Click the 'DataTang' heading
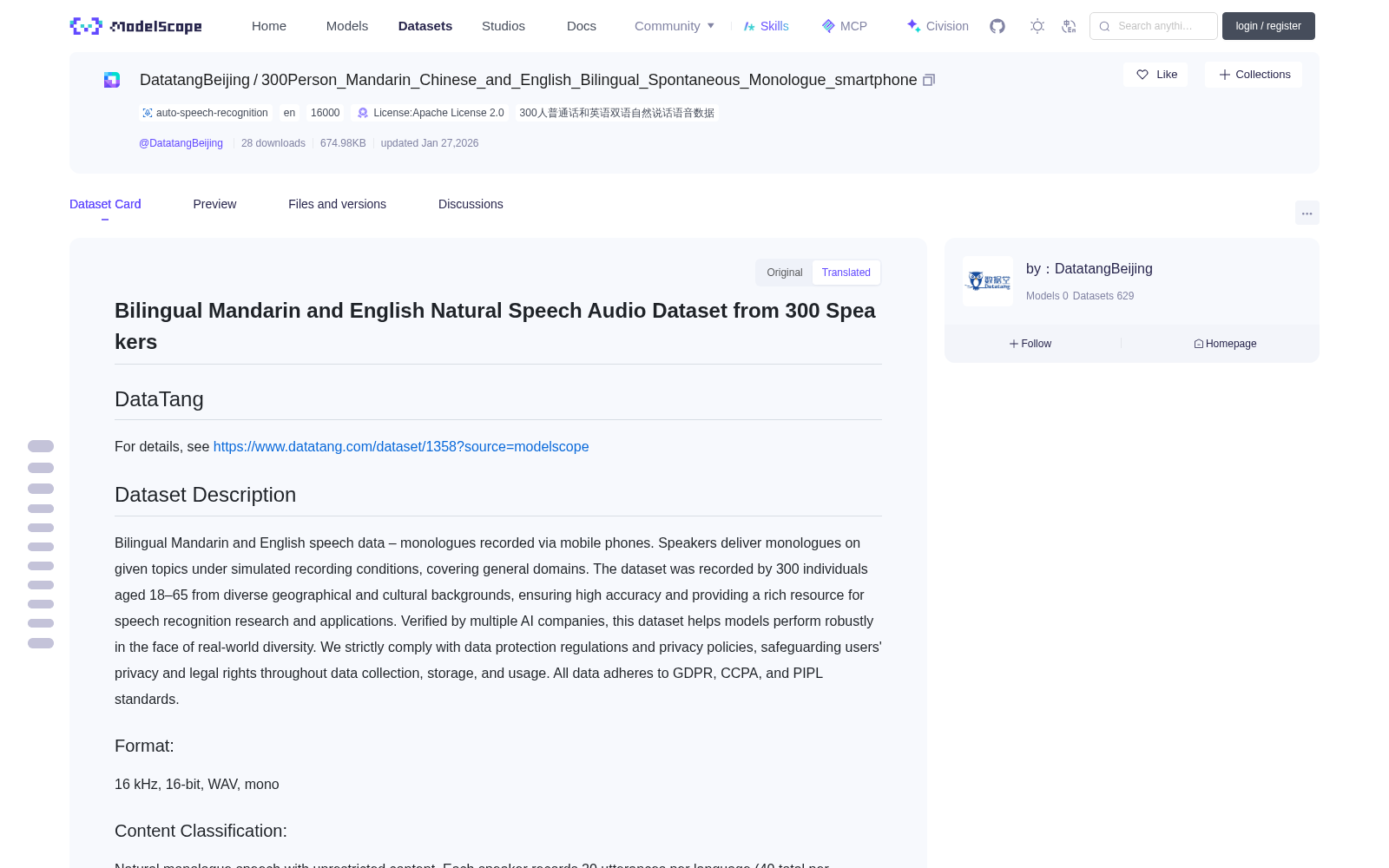The image size is (1389, 868). 159,399
